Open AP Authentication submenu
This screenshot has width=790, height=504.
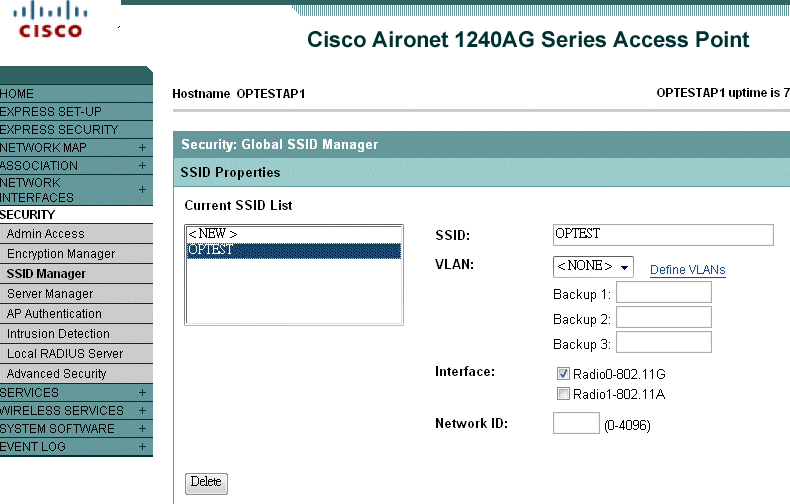54,313
